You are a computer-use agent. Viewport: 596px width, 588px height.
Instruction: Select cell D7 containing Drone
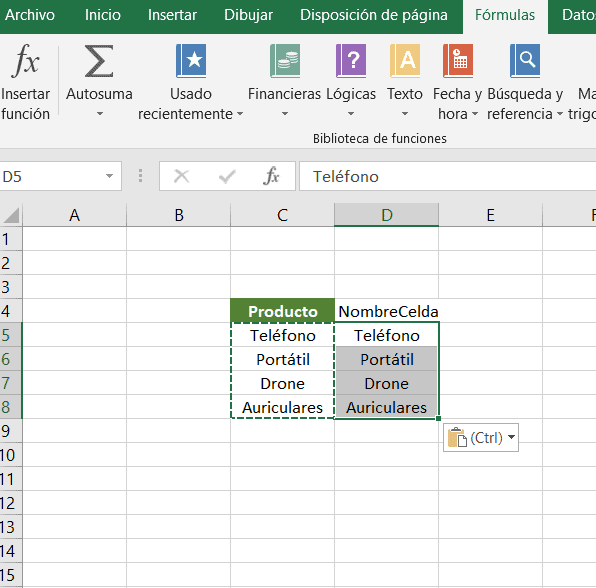point(387,383)
